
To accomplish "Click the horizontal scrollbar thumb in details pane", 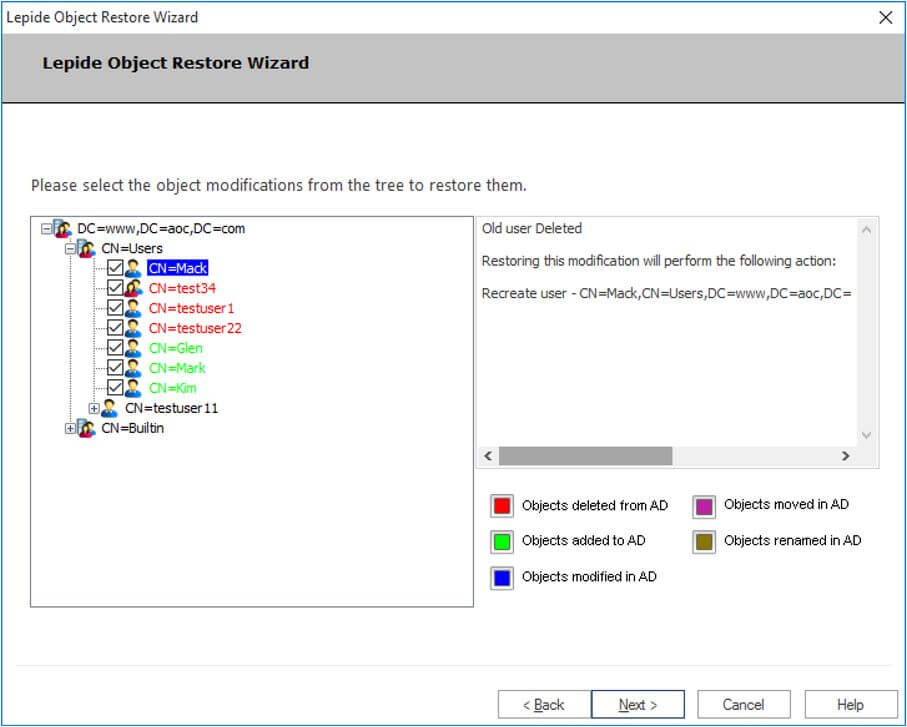I will tap(585, 456).
